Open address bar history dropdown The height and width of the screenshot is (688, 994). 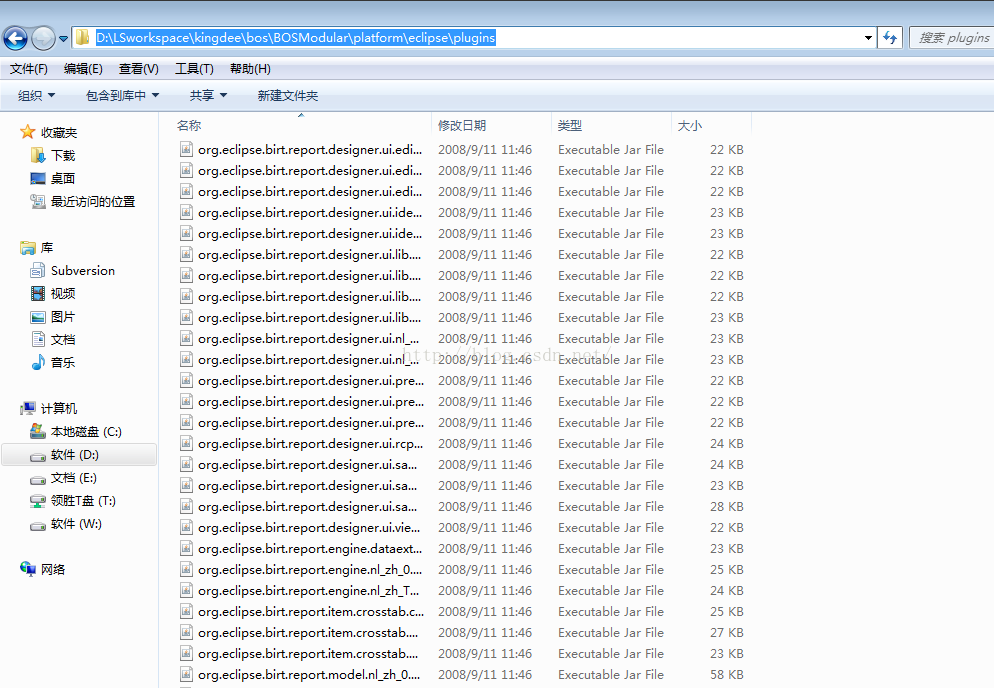coord(868,38)
